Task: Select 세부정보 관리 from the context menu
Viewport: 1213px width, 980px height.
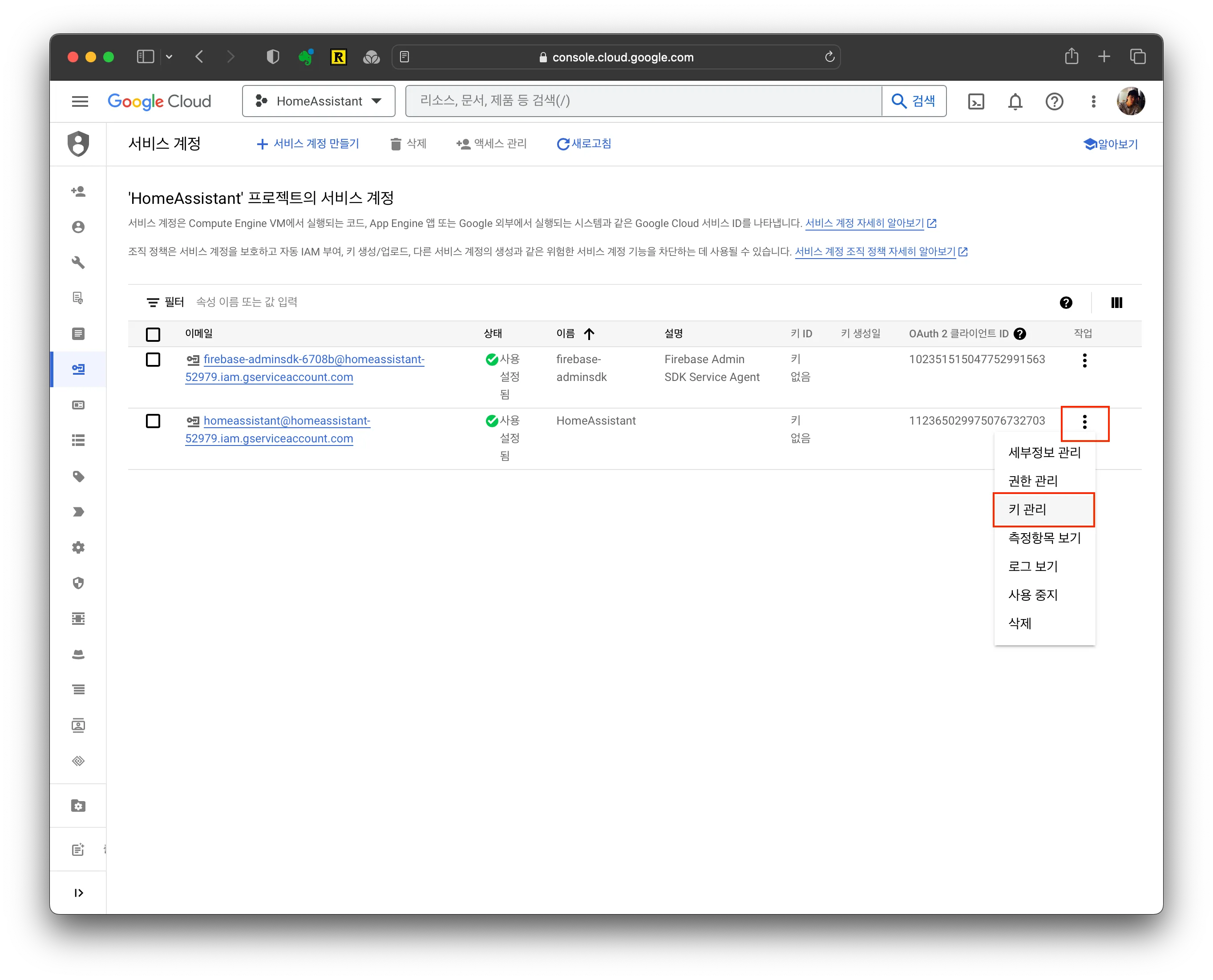Action: point(1044,452)
